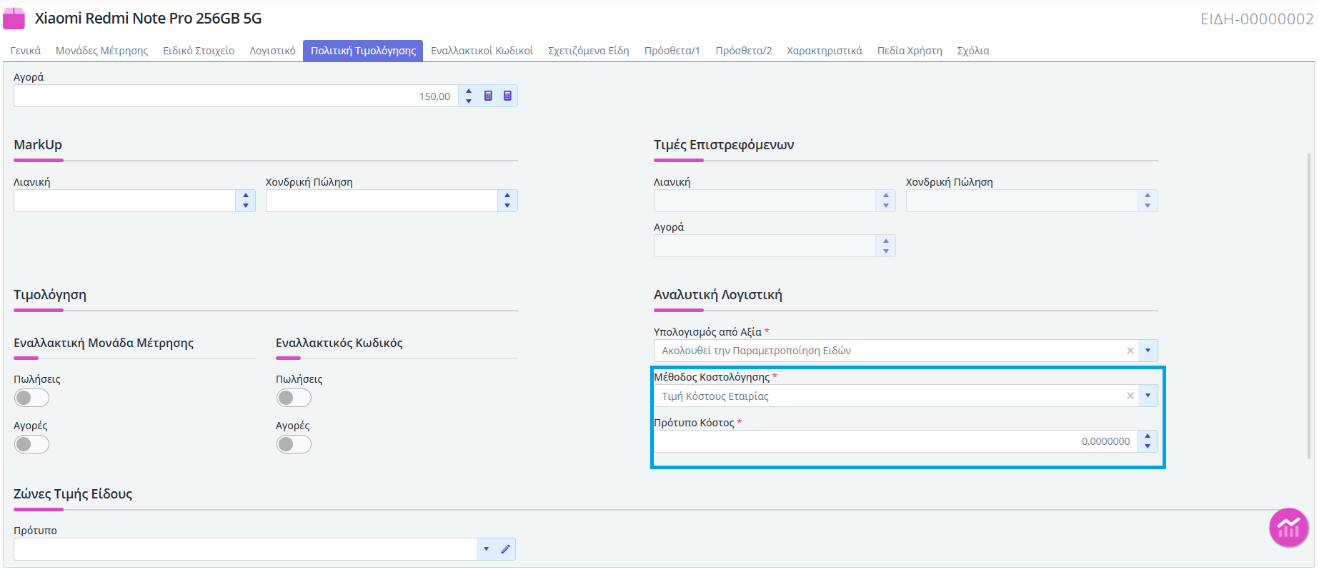Expand the Υπολογισμός από Αξία dropdown arrow
The height and width of the screenshot is (572, 1319).
tap(1148, 351)
